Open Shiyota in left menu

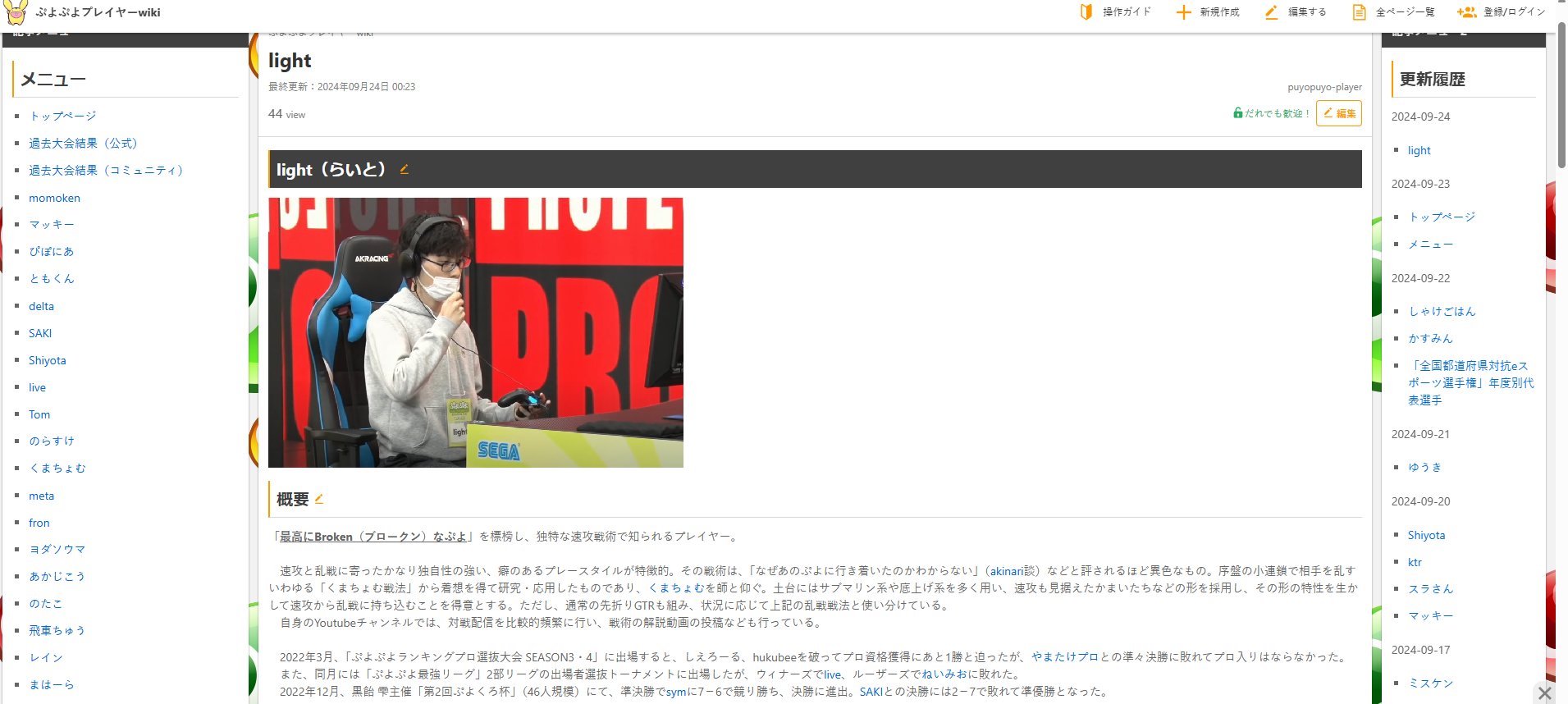[x=48, y=360]
